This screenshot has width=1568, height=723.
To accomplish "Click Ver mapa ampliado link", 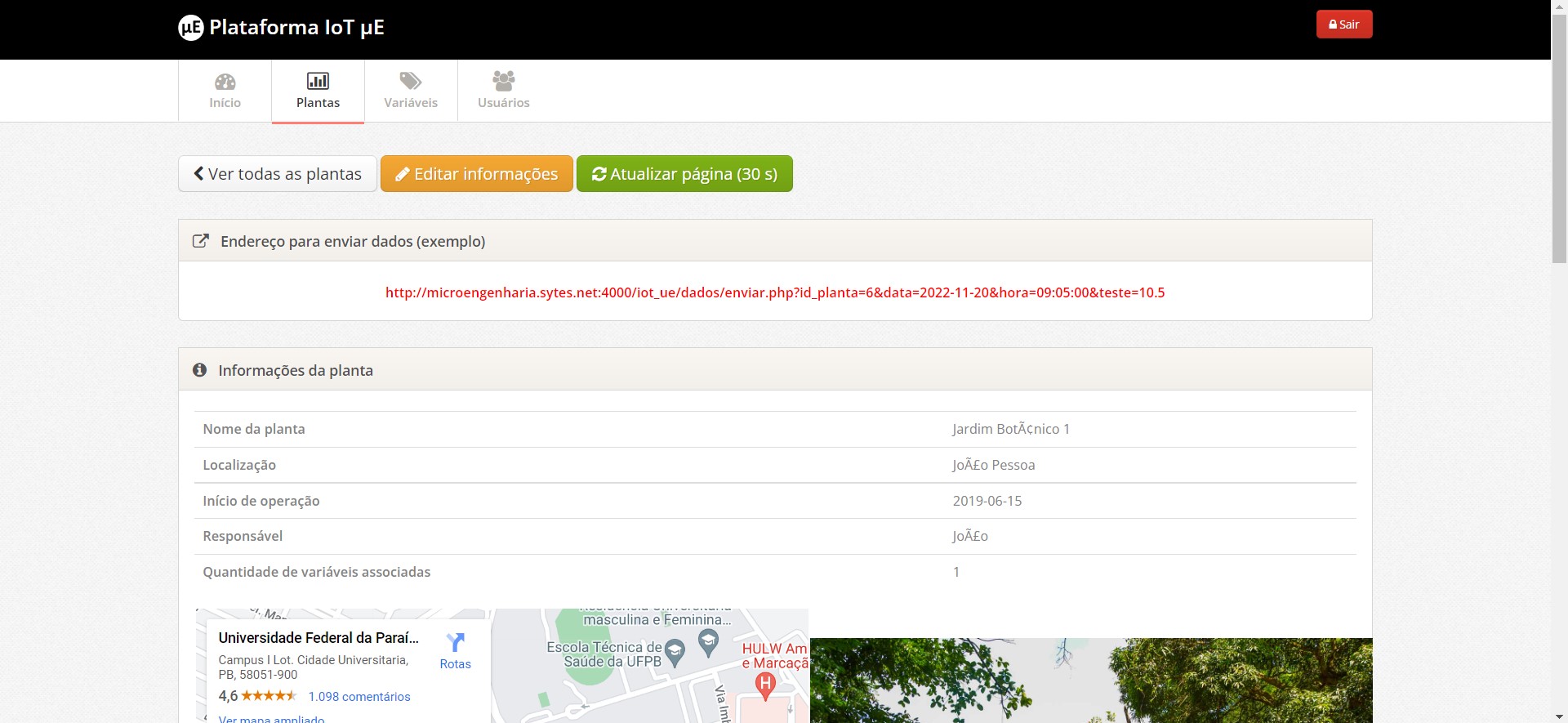I will 271,718.
